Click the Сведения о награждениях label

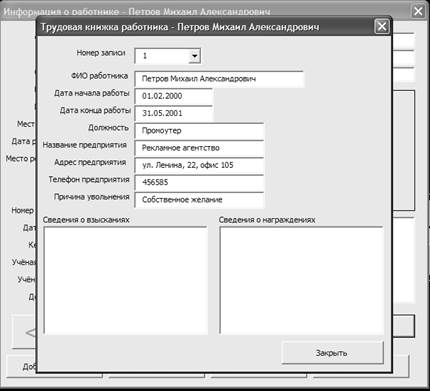click(x=267, y=220)
